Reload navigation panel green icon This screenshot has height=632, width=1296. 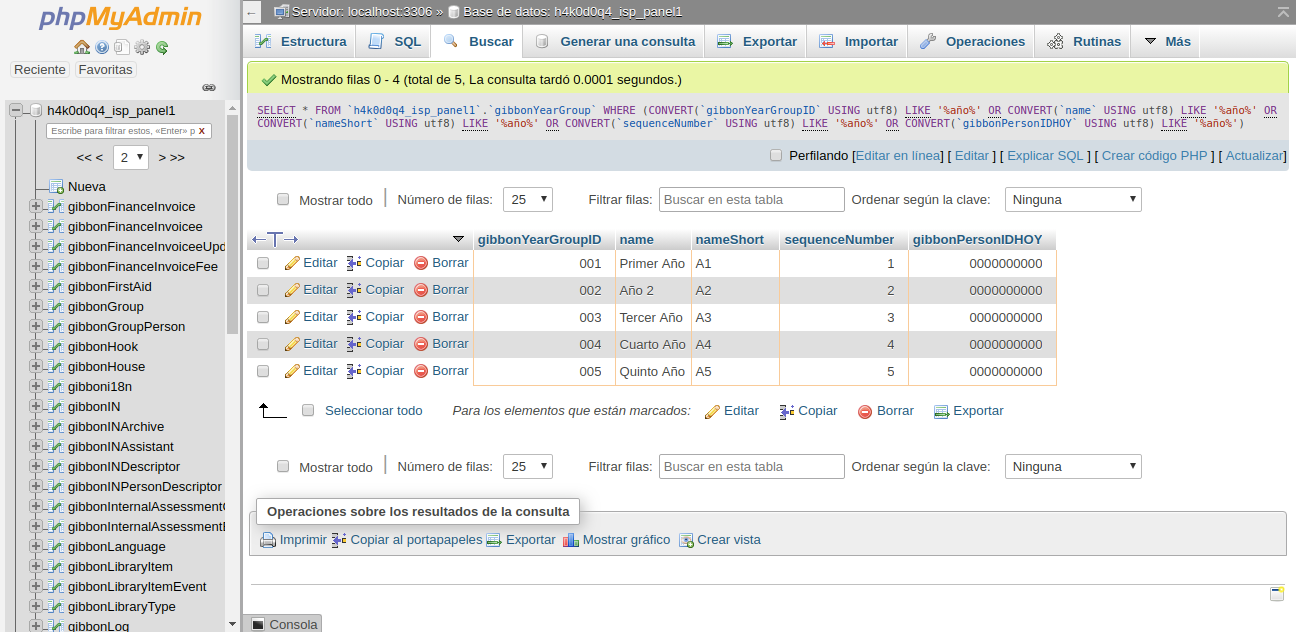162,47
